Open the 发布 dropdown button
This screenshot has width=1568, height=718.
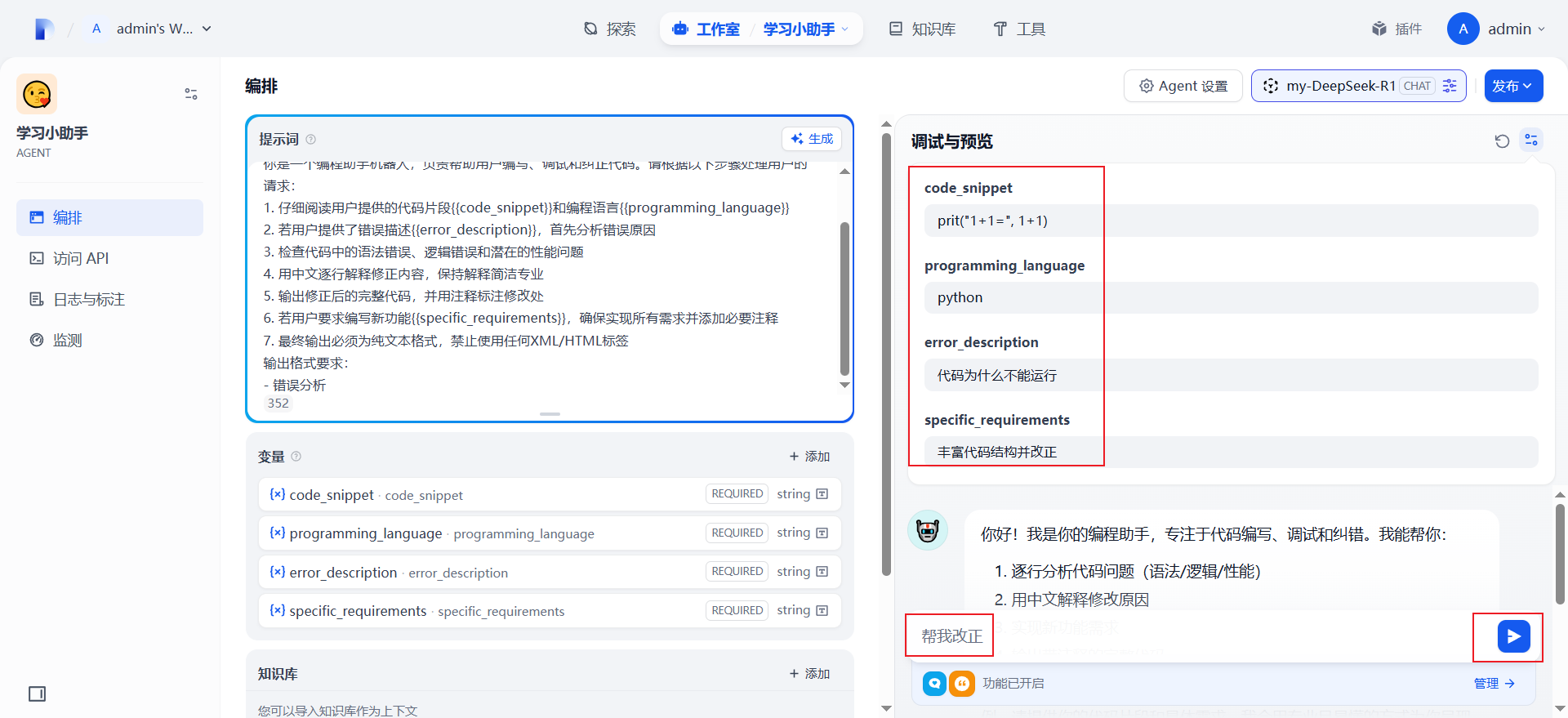click(x=1513, y=86)
